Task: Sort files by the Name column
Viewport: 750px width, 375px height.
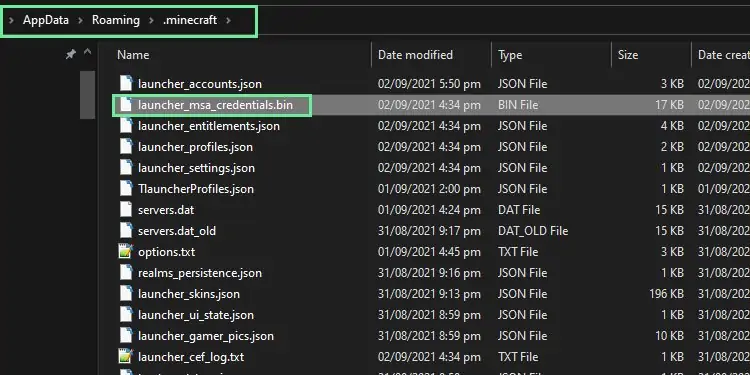Action: (133, 55)
